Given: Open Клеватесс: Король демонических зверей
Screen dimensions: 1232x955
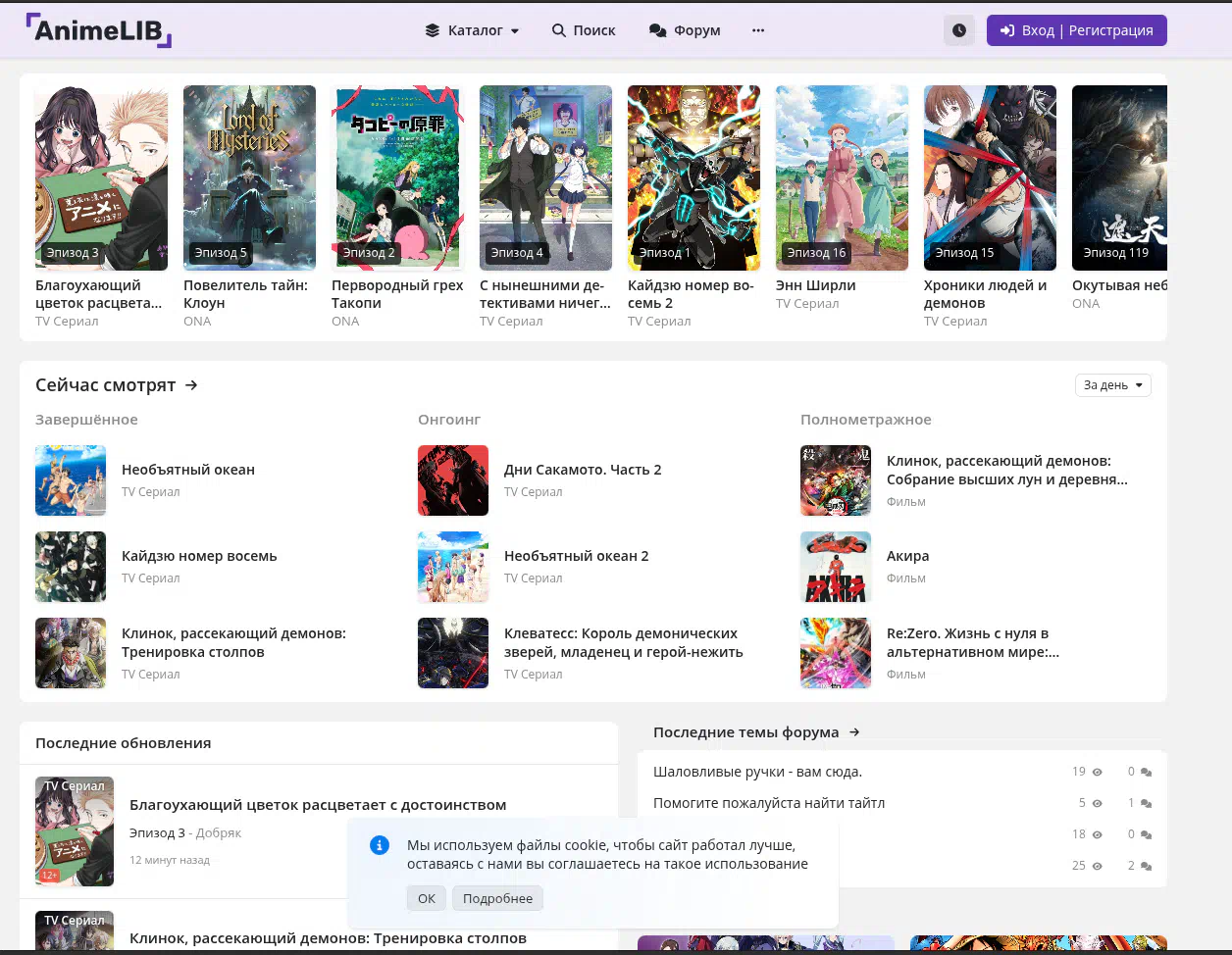Looking at the screenshot, I should point(624,642).
